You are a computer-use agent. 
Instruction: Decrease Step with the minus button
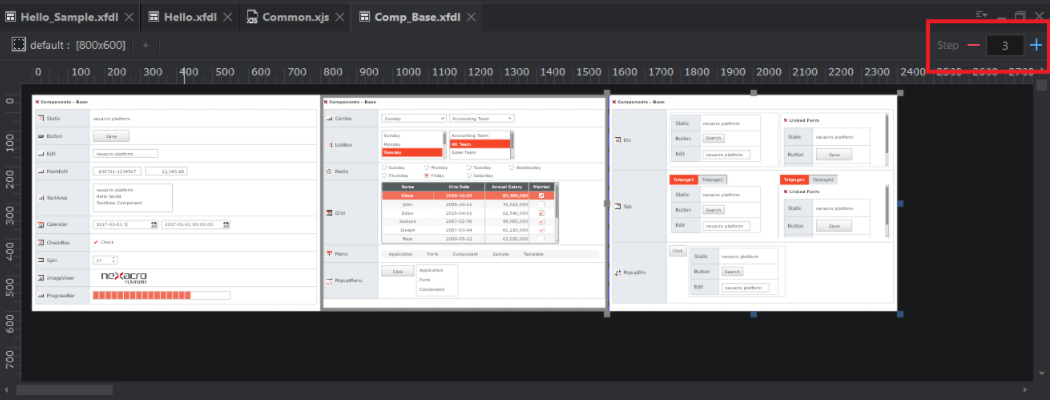pyautogui.click(x=973, y=45)
